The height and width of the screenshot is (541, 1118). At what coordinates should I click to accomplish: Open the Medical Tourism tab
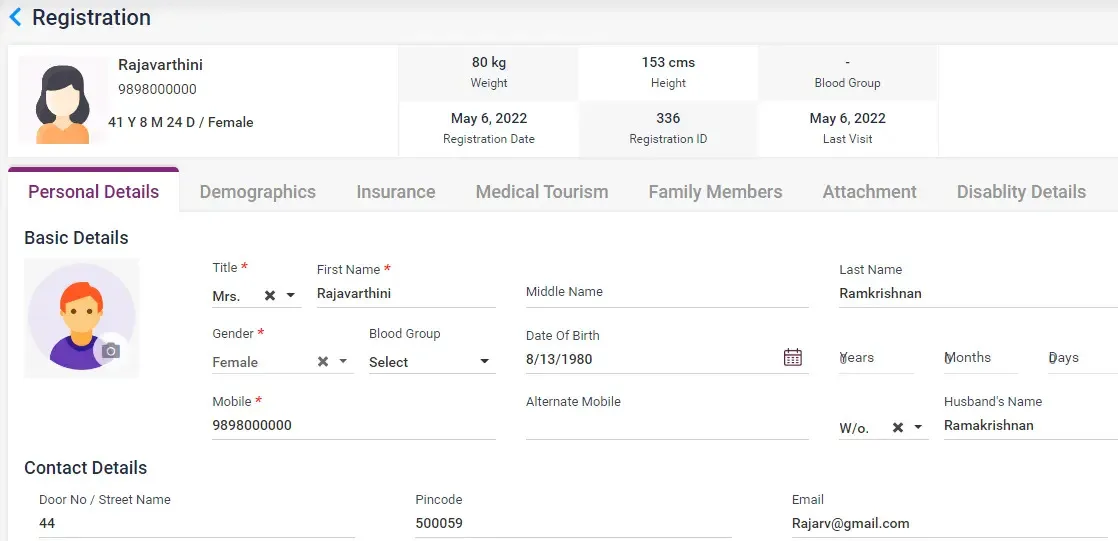541,192
